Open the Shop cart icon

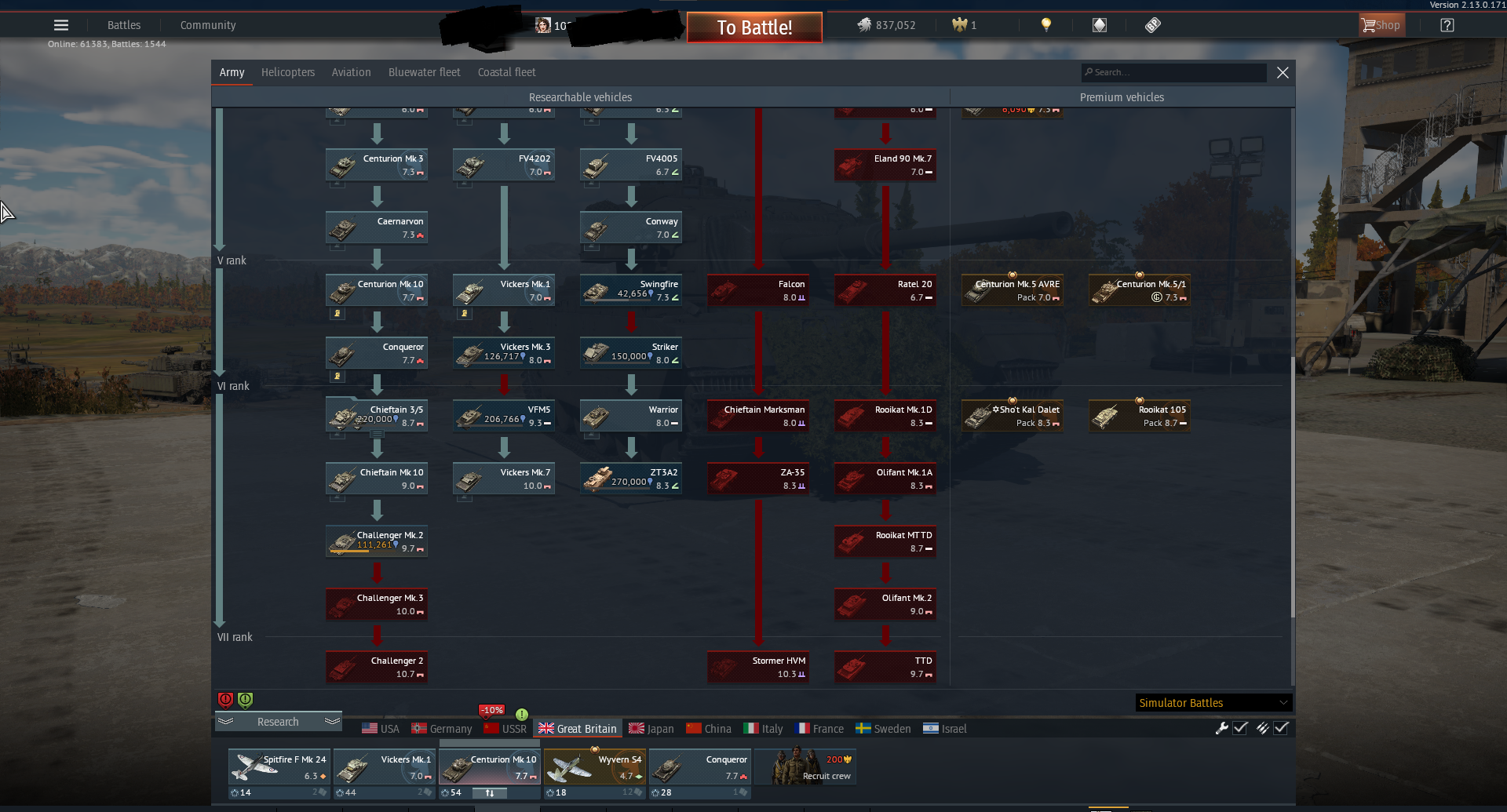click(1369, 25)
